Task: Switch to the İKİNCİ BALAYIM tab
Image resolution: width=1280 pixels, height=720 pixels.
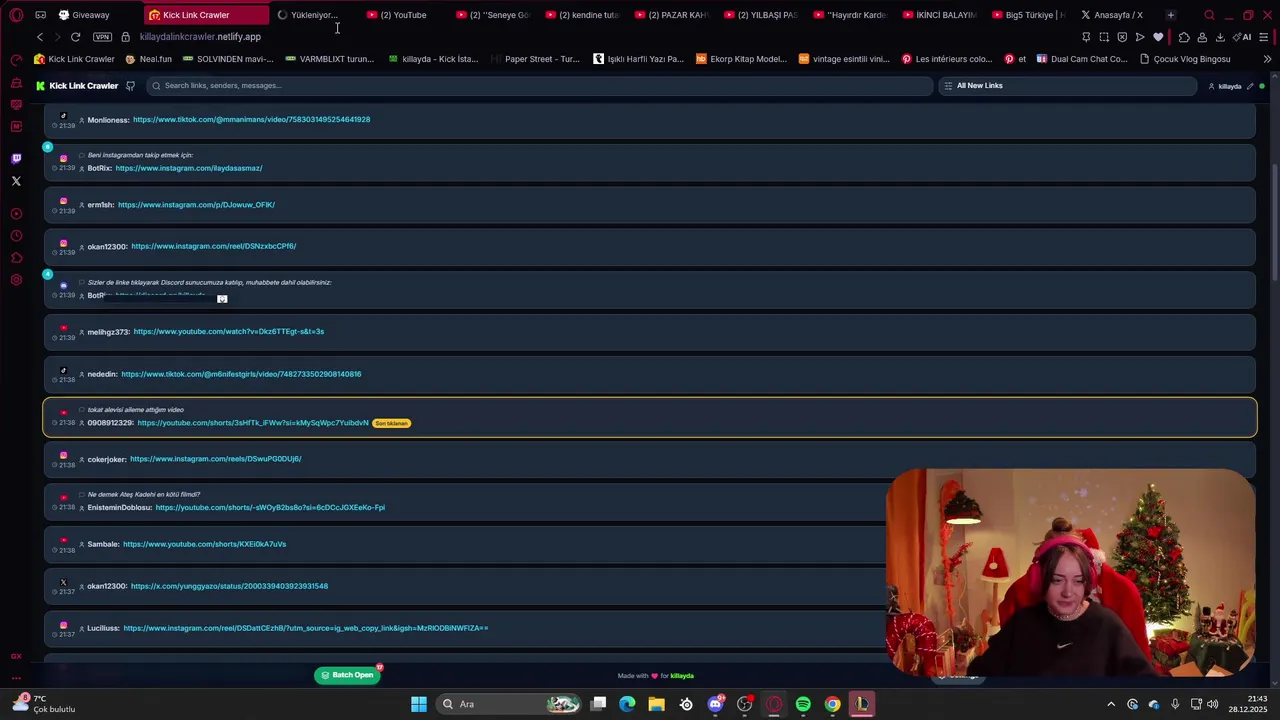Action: [938, 15]
